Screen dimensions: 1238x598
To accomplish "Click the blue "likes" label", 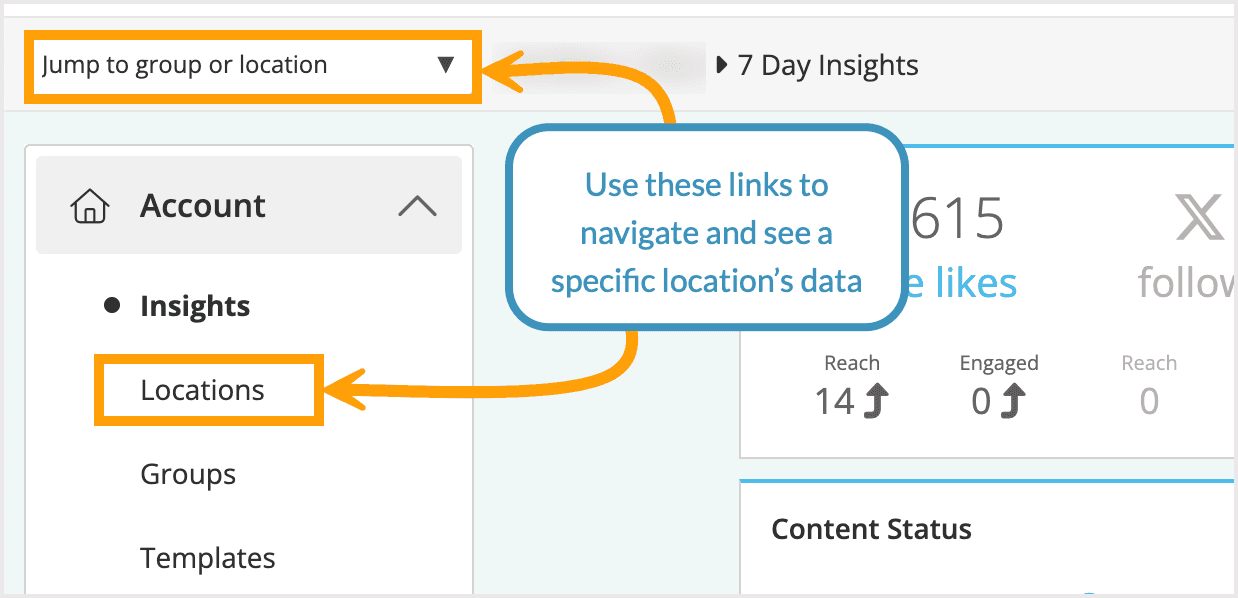I will tap(968, 284).
